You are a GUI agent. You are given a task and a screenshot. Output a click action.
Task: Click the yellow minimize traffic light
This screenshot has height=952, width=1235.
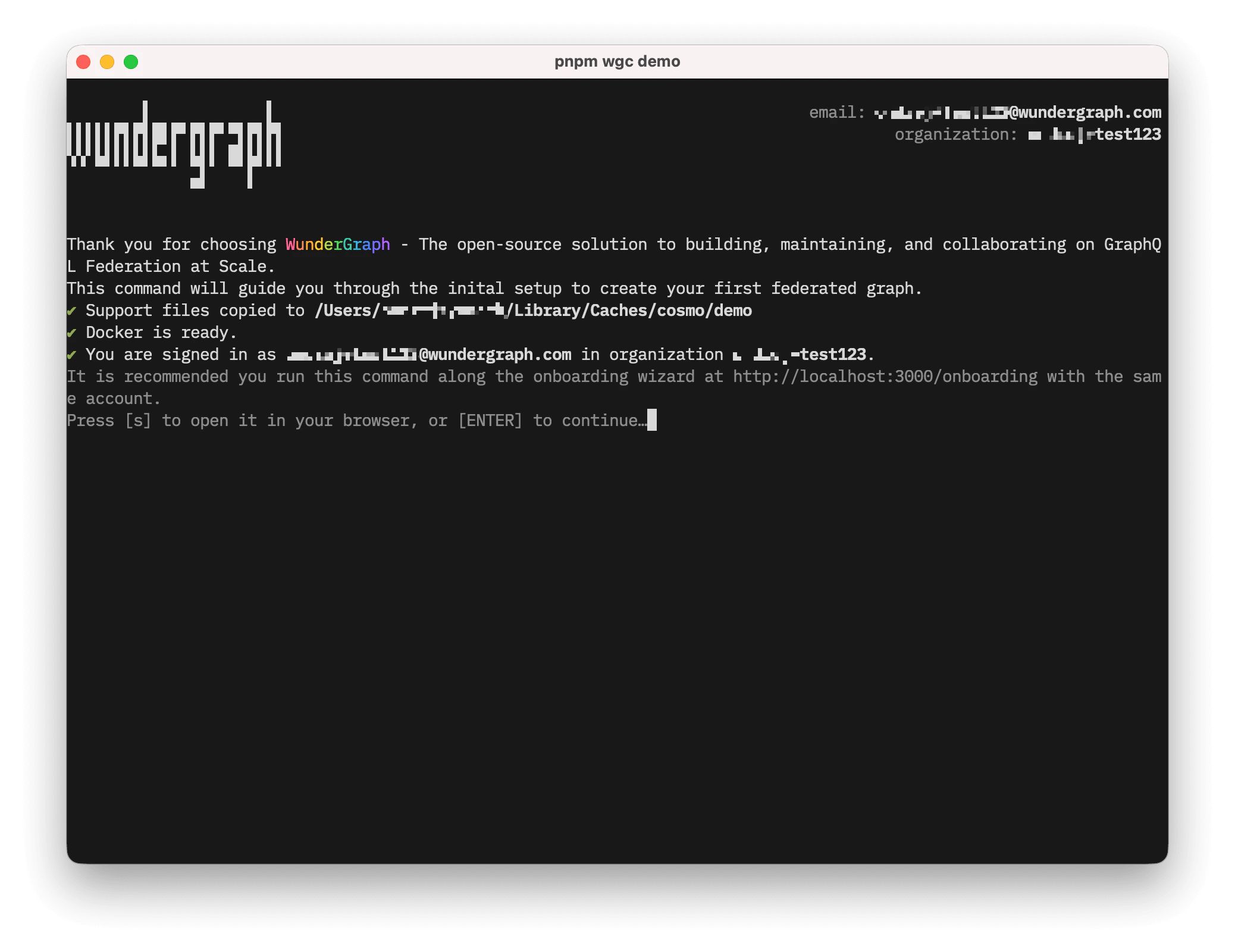coord(107,61)
